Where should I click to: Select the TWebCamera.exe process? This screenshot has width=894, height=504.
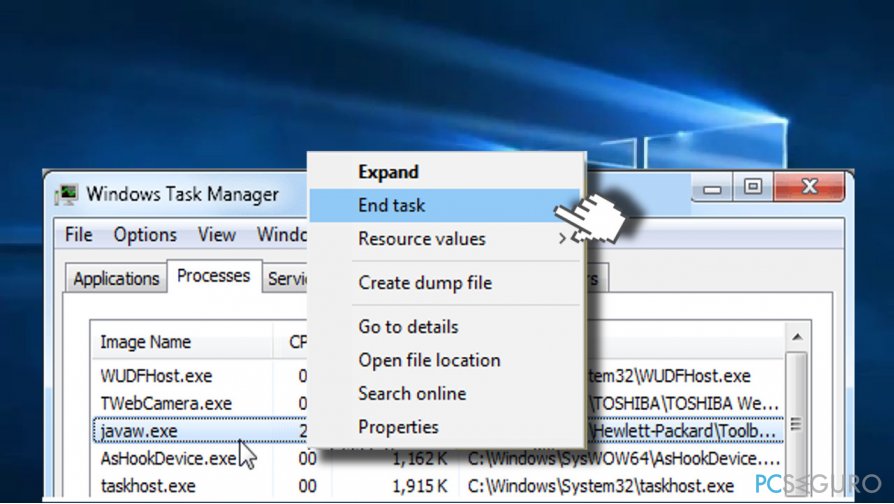pos(166,404)
